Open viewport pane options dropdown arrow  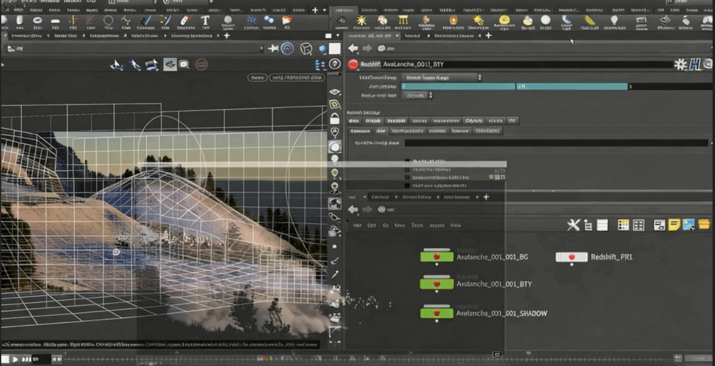(x=337, y=36)
